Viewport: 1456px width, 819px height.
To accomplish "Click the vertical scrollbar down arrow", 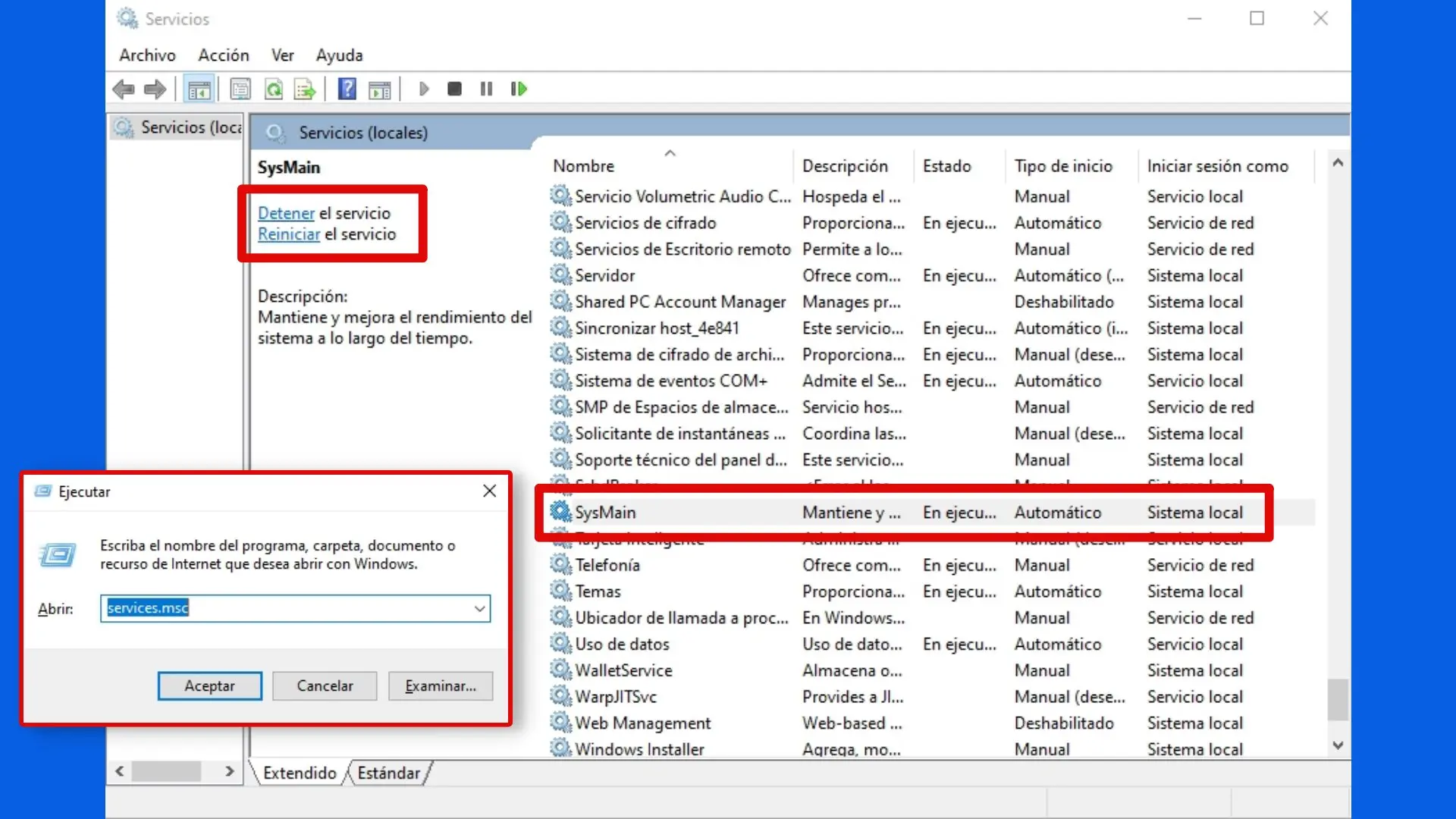I will click(x=1338, y=746).
